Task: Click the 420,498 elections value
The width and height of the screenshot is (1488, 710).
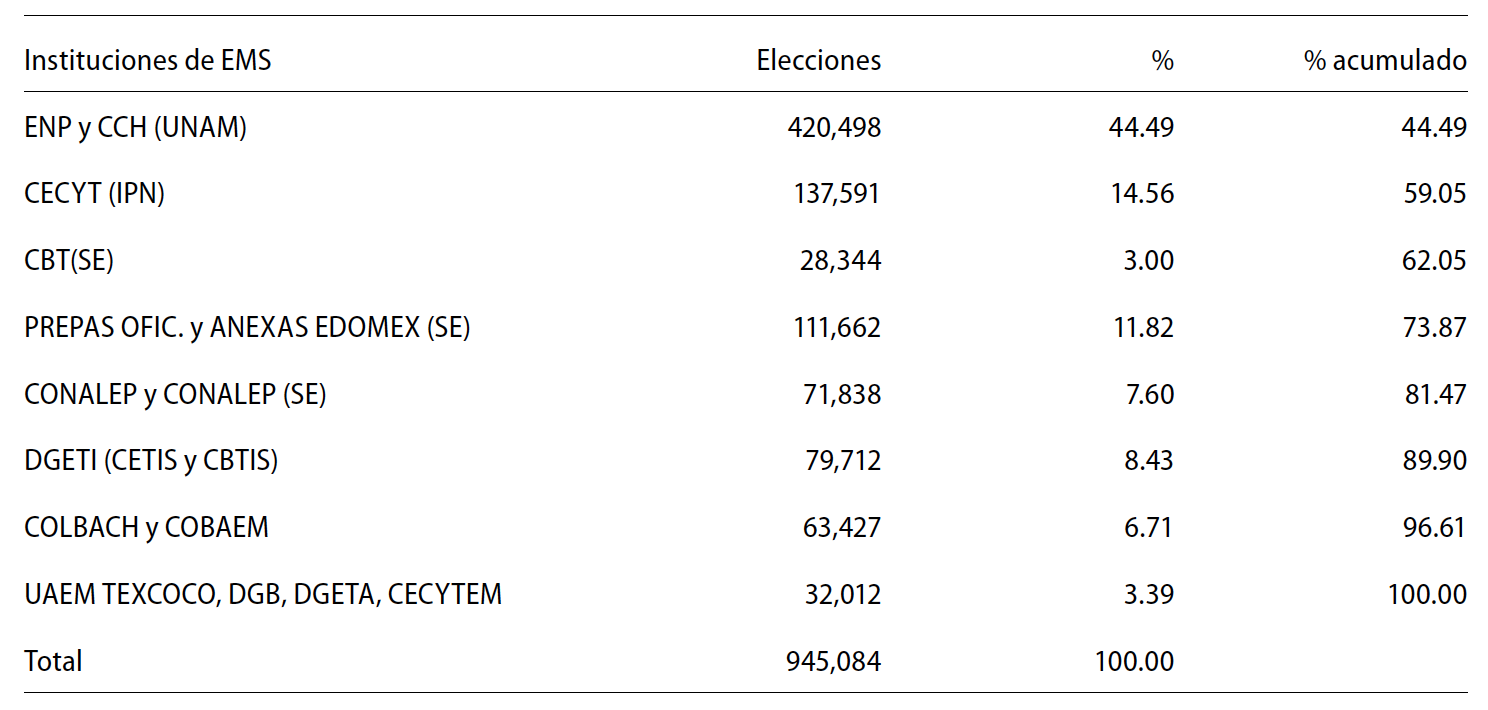Action: tap(834, 128)
